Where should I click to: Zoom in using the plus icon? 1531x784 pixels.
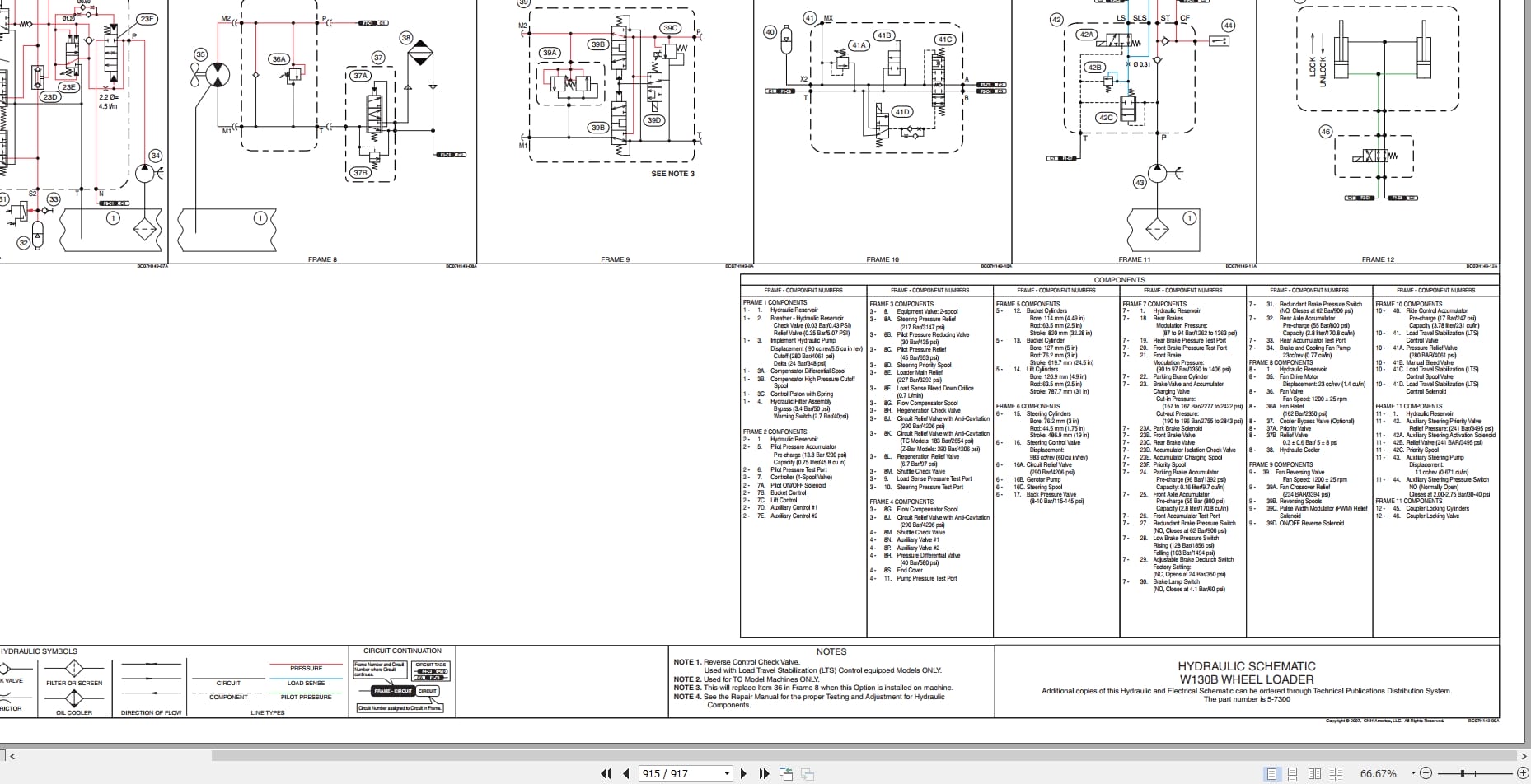[1523, 774]
